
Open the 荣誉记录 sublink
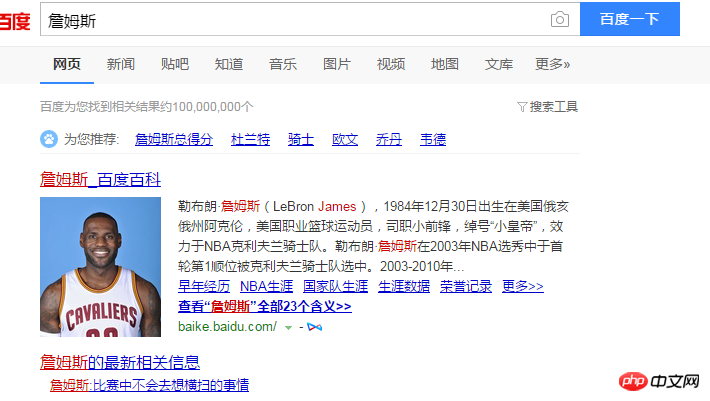(466, 286)
